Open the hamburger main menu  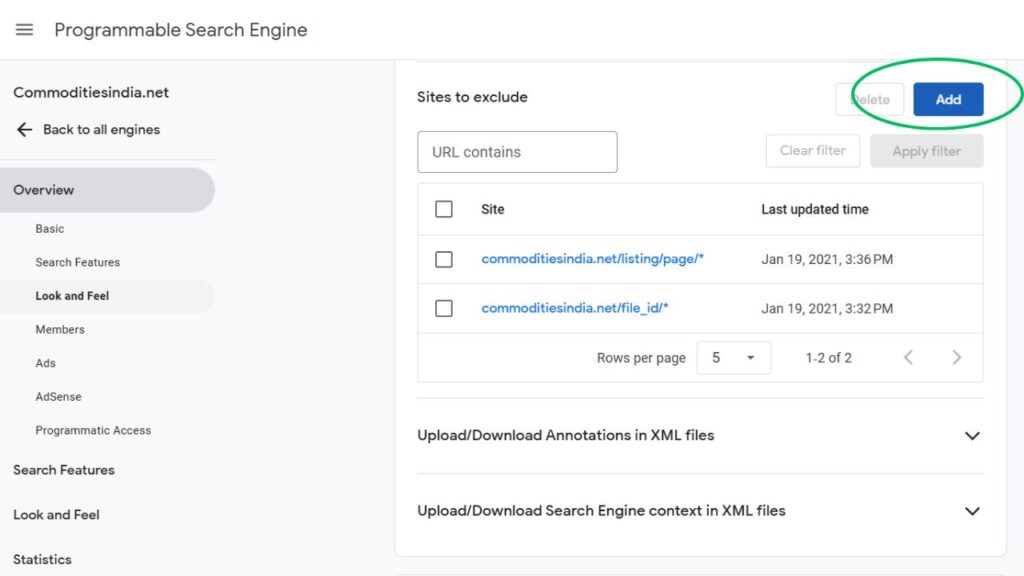coord(24,30)
